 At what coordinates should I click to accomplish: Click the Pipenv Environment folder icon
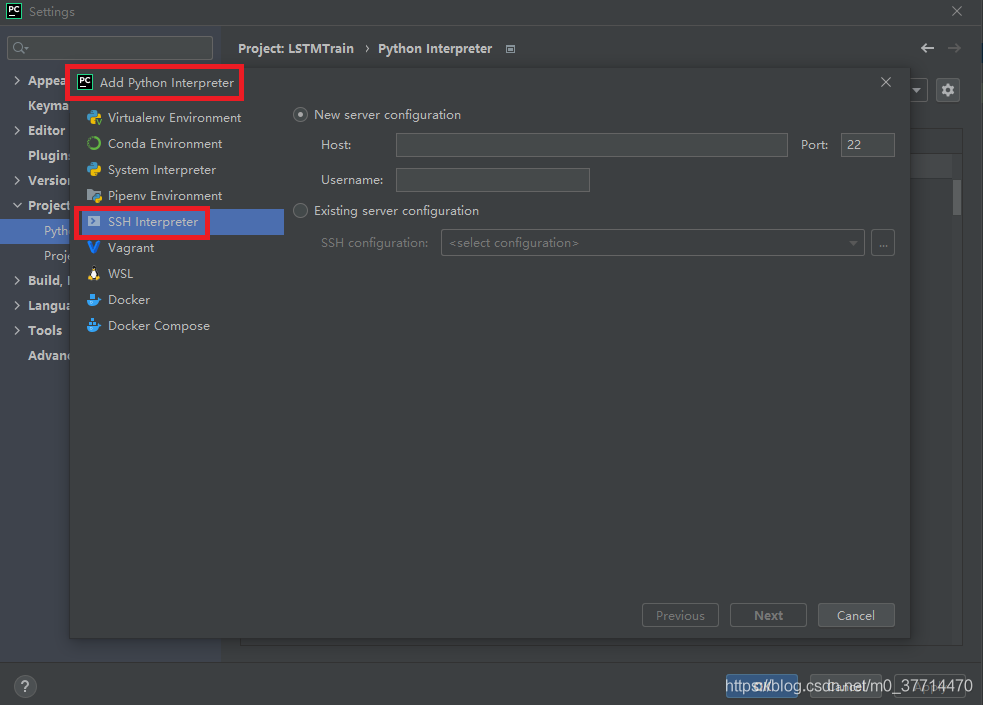(x=94, y=196)
